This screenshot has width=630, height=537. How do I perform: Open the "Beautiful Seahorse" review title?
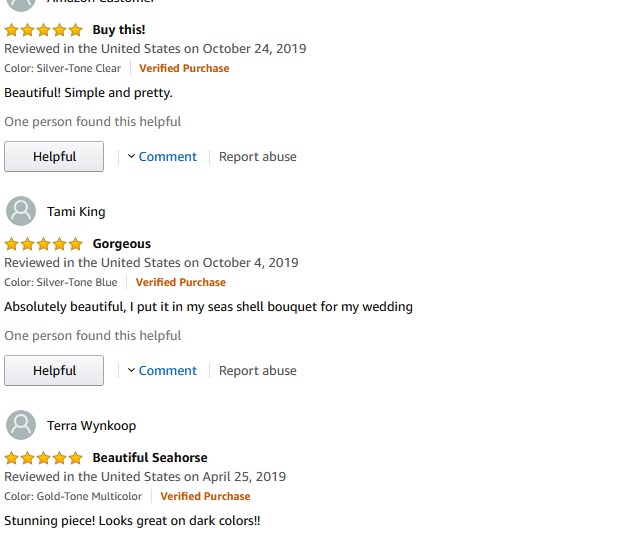point(150,458)
